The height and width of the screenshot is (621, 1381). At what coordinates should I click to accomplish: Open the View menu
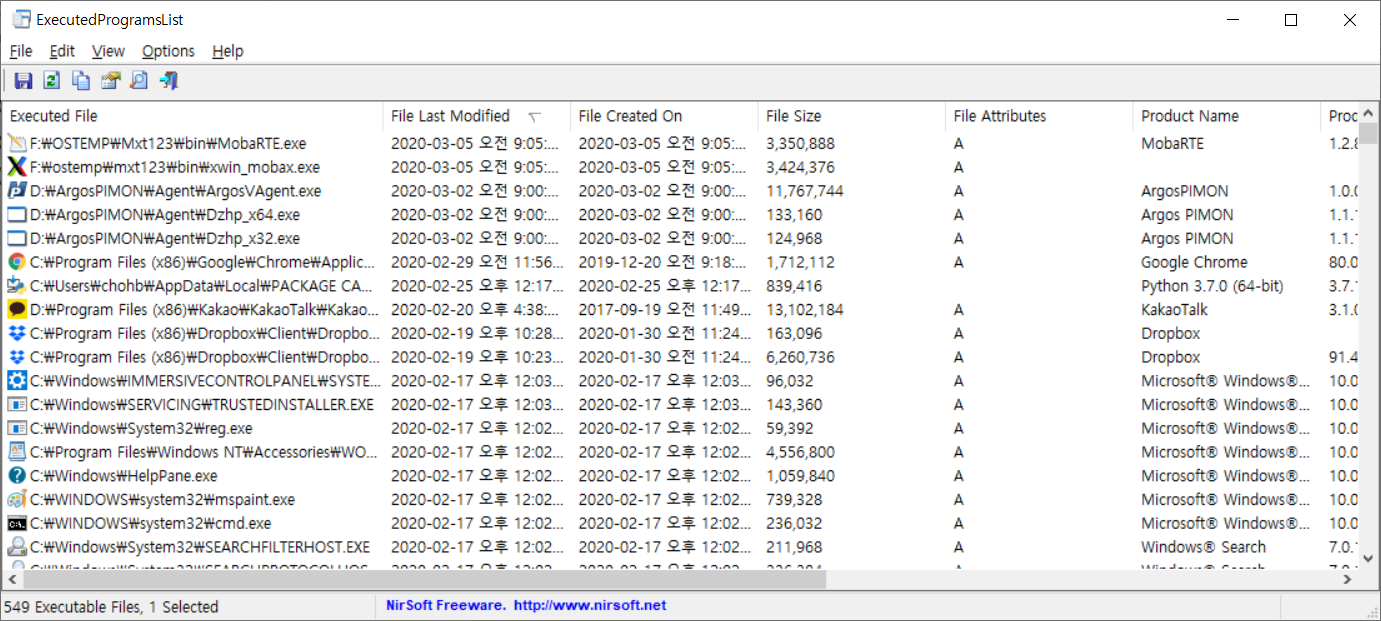pos(108,51)
